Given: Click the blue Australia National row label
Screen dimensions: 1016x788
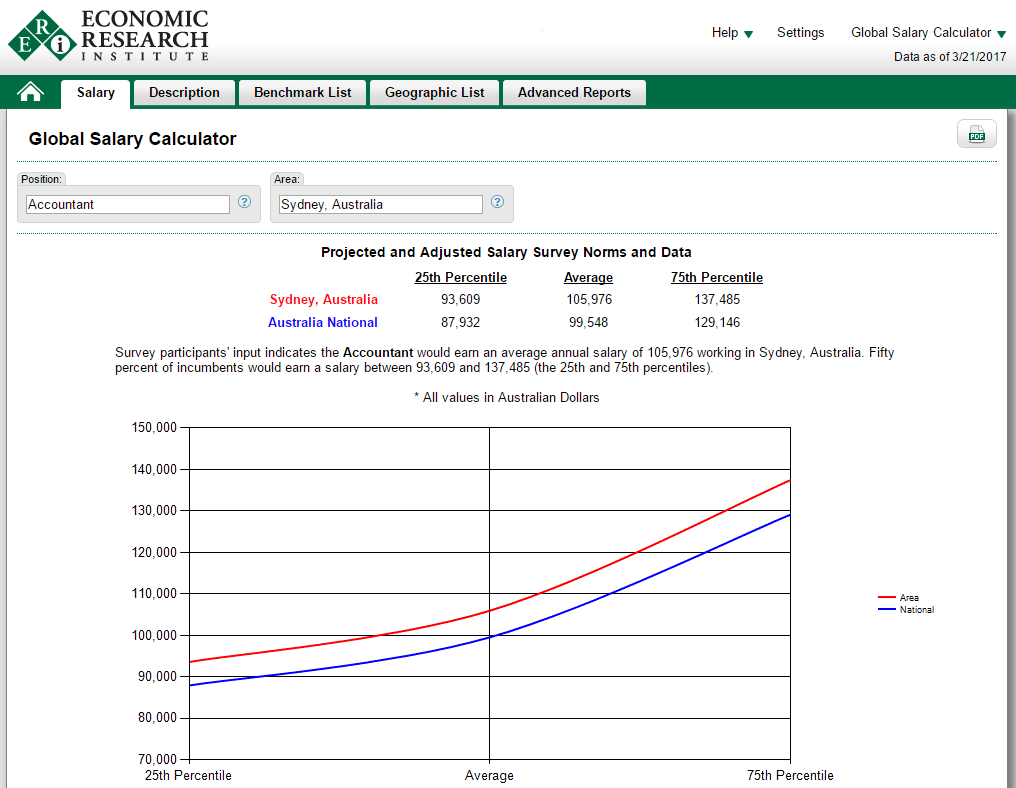Looking at the screenshot, I should point(323,322).
